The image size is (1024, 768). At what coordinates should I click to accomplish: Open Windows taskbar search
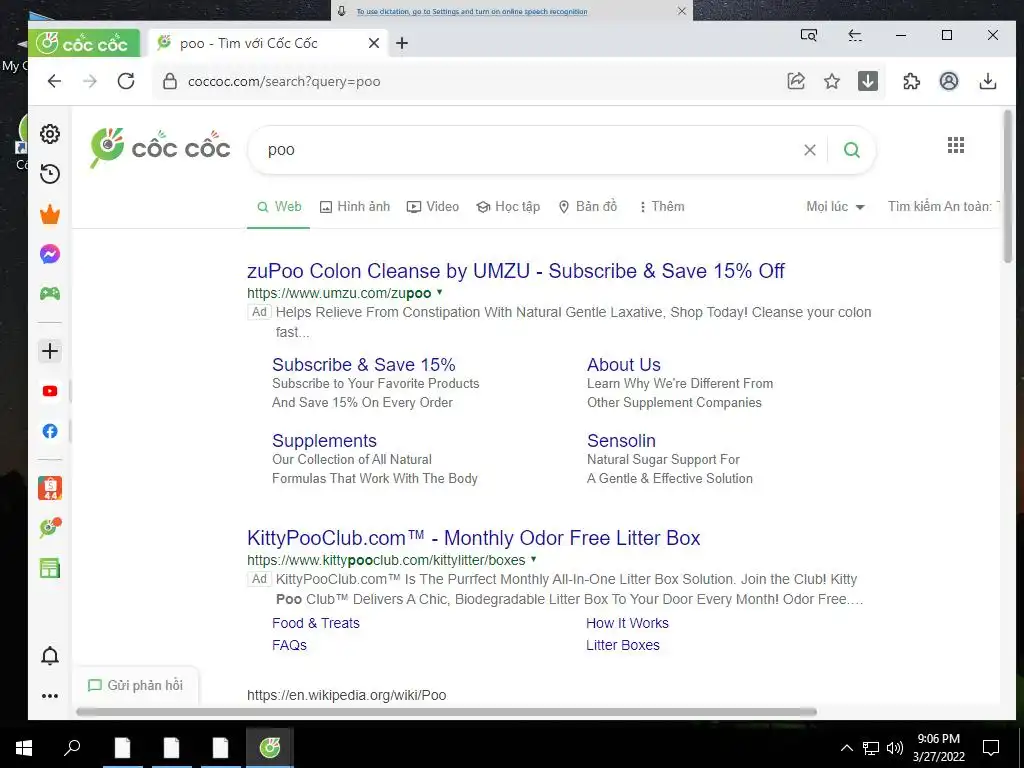click(72, 747)
